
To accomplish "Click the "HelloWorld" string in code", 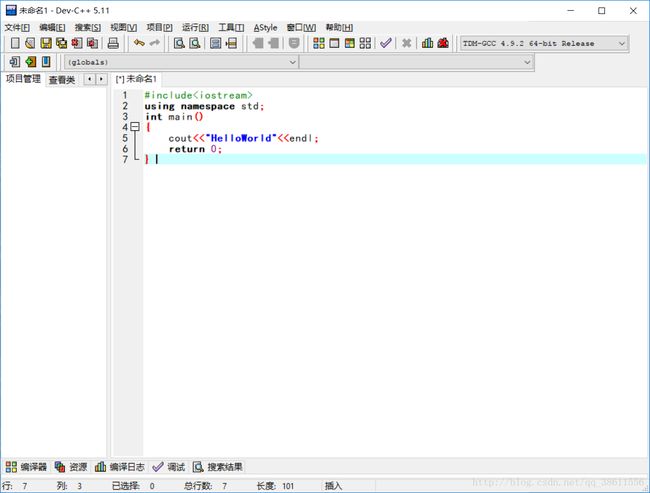I will pyautogui.click(x=241, y=138).
